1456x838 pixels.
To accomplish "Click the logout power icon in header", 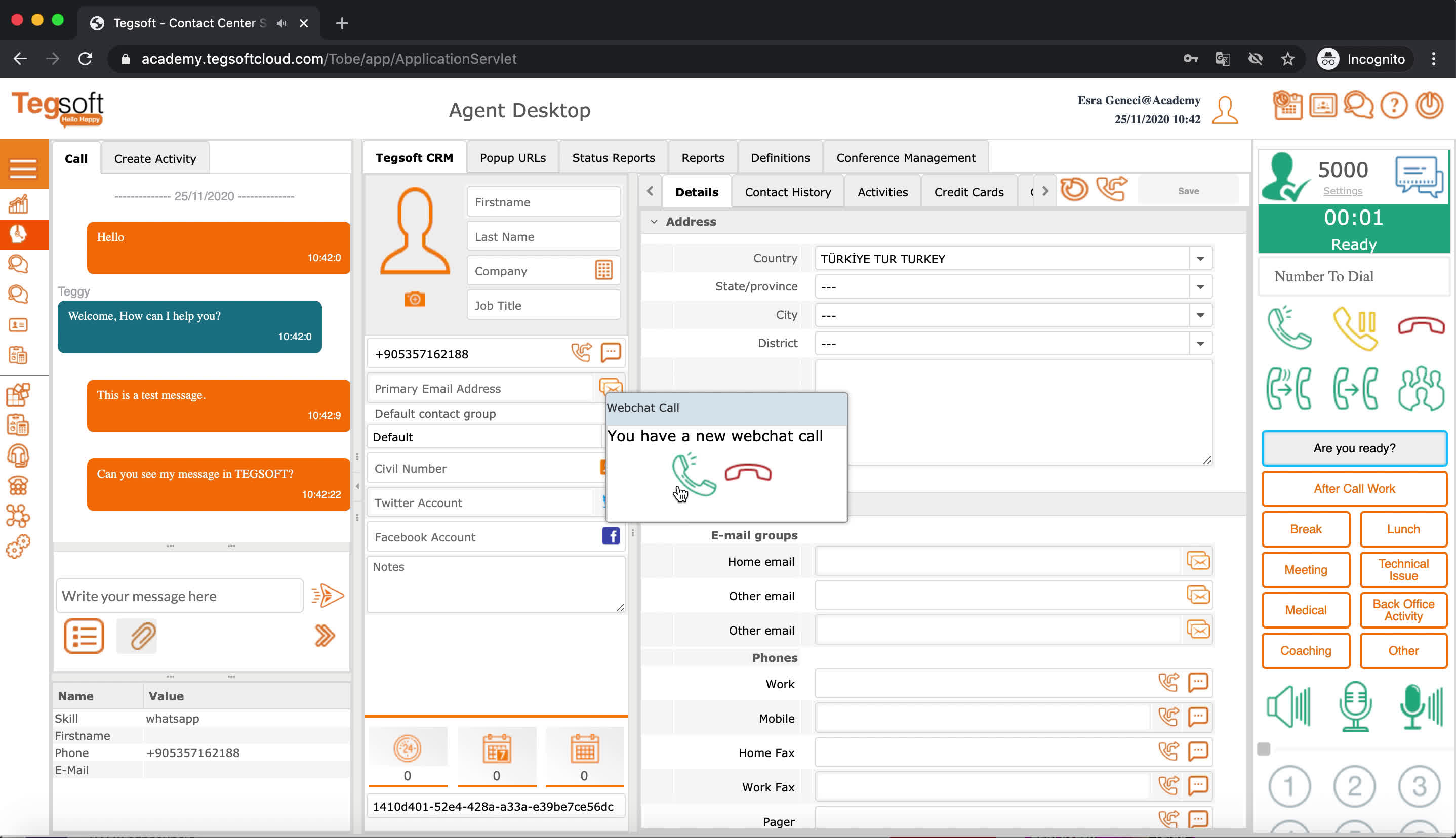I will pos(1430,106).
